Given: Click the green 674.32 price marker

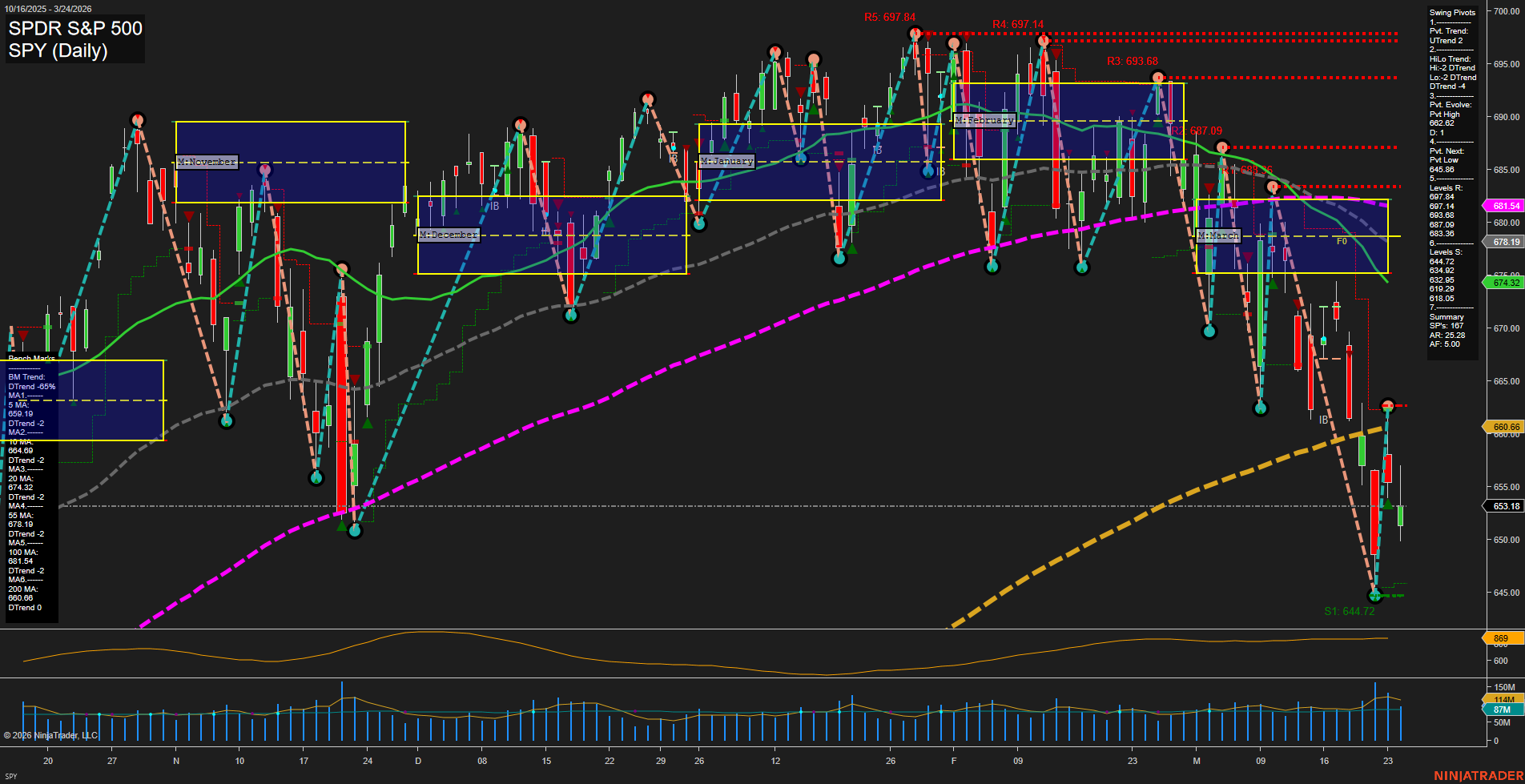Looking at the screenshot, I should (x=1505, y=283).
